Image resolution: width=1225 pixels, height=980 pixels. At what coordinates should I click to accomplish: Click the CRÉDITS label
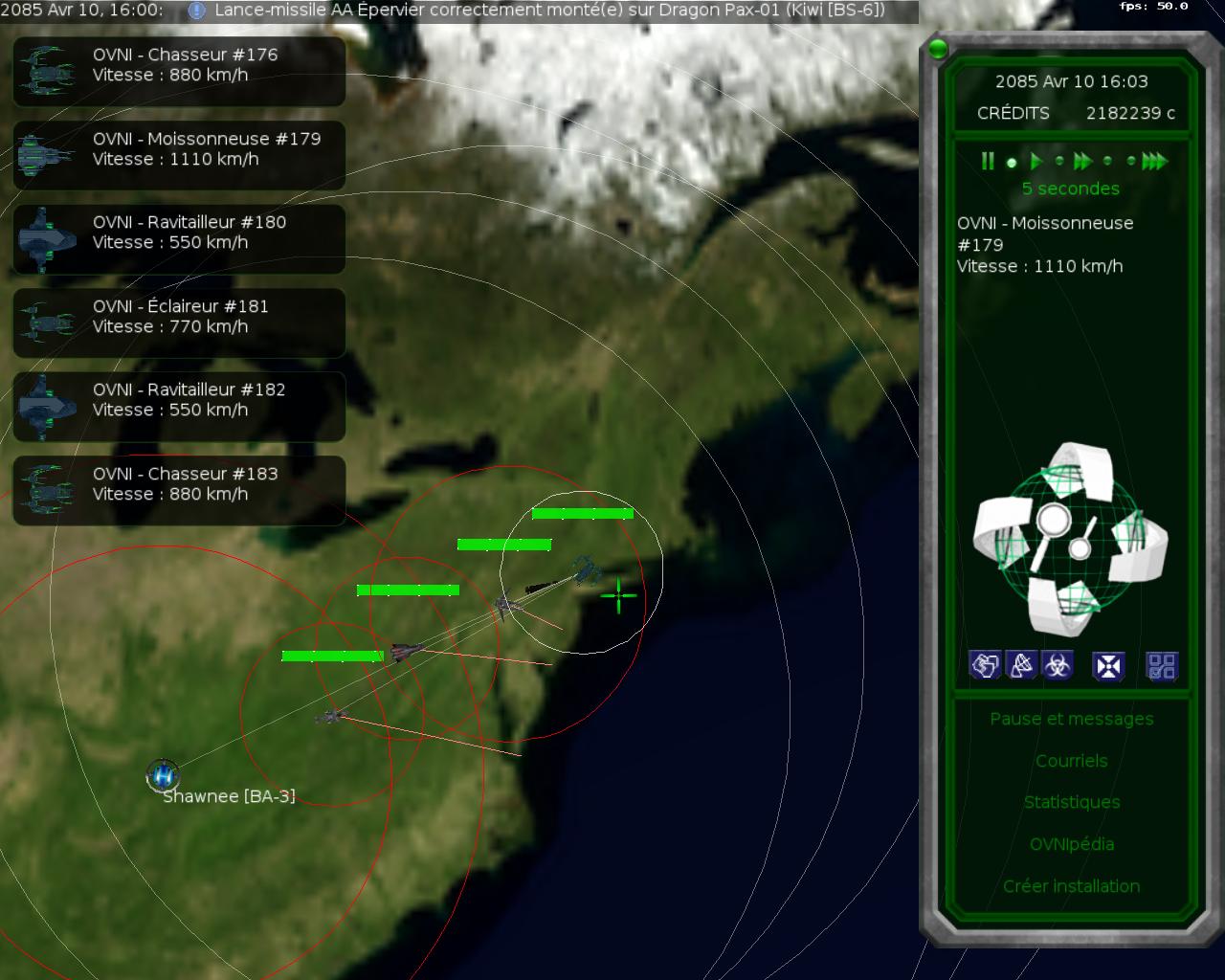tap(1013, 113)
